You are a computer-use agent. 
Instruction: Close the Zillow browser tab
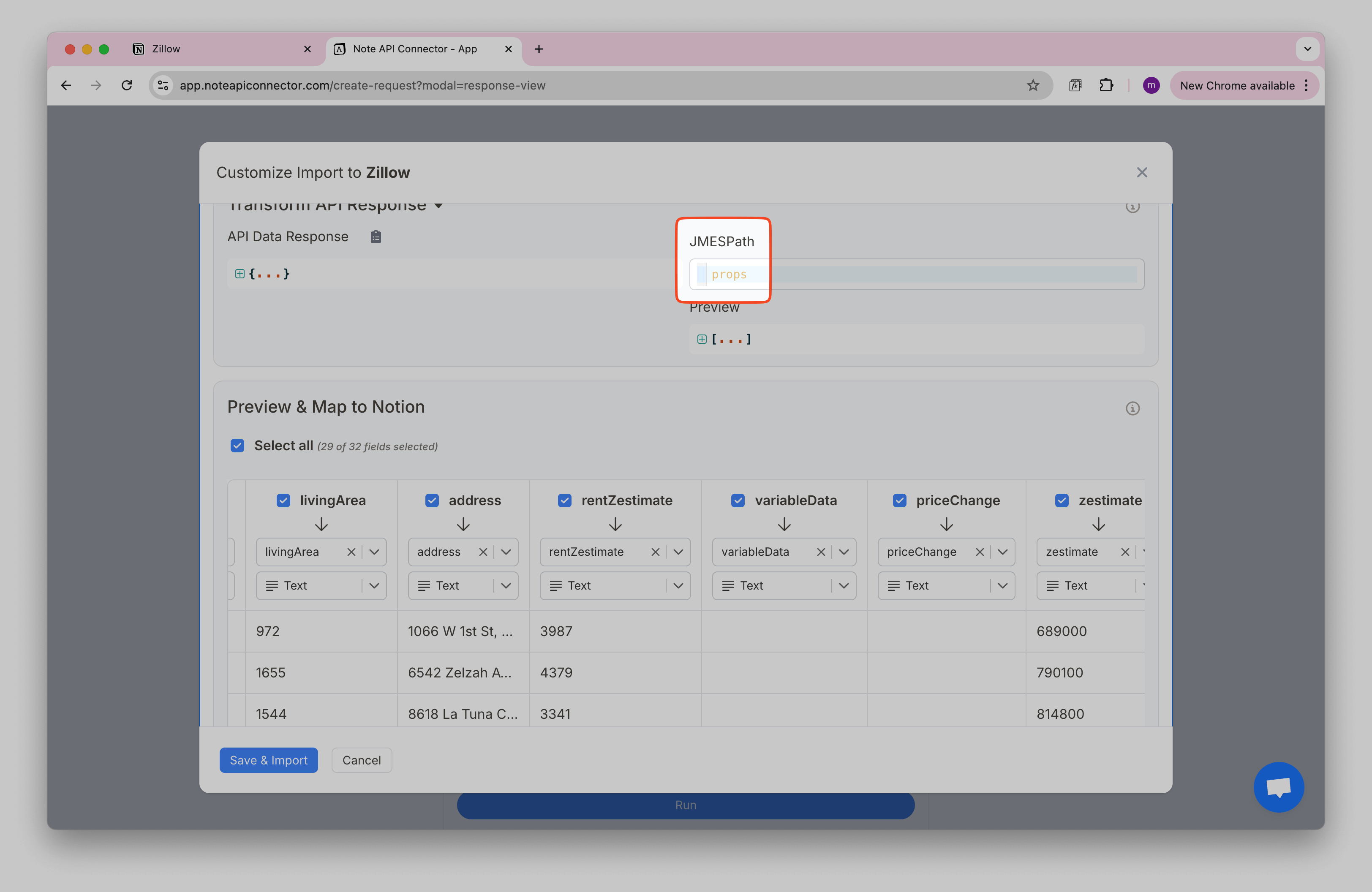pos(307,49)
